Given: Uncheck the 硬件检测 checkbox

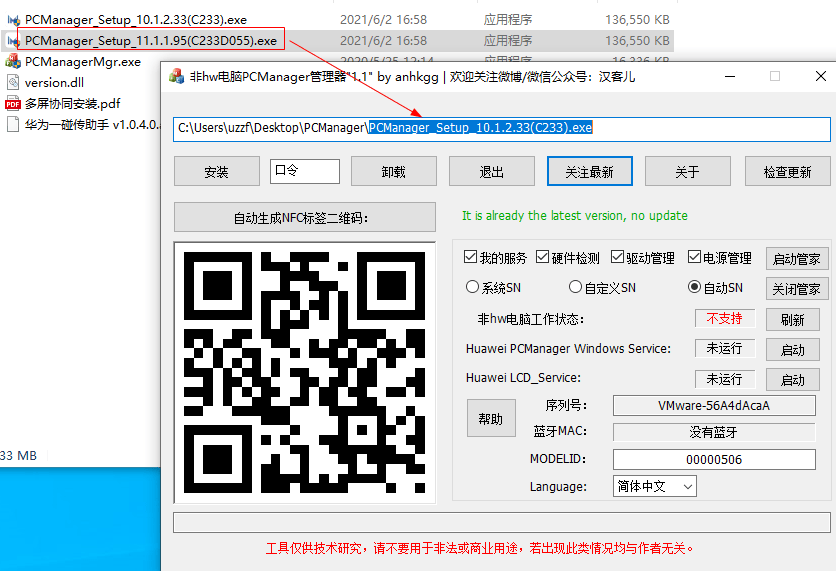Looking at the screenshot, I should pos(543,258).
